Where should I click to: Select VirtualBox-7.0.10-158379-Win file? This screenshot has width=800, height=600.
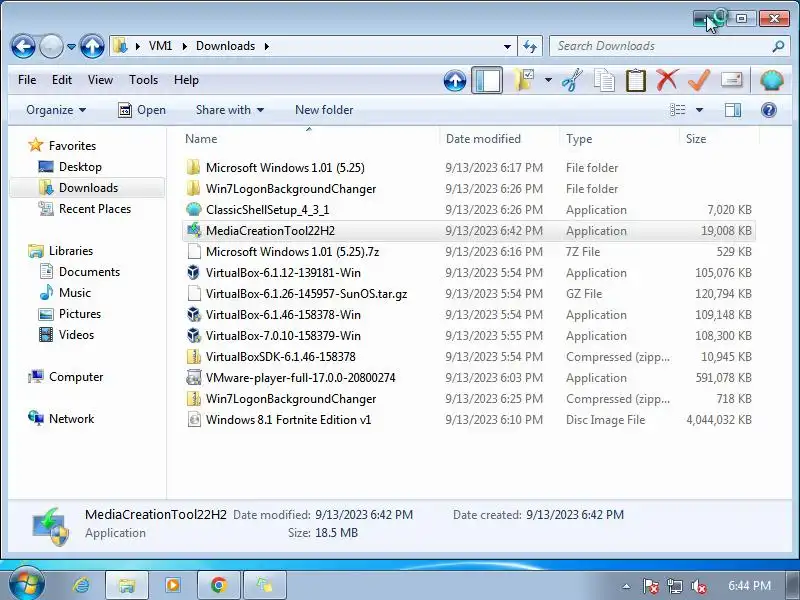coord(469,336)
